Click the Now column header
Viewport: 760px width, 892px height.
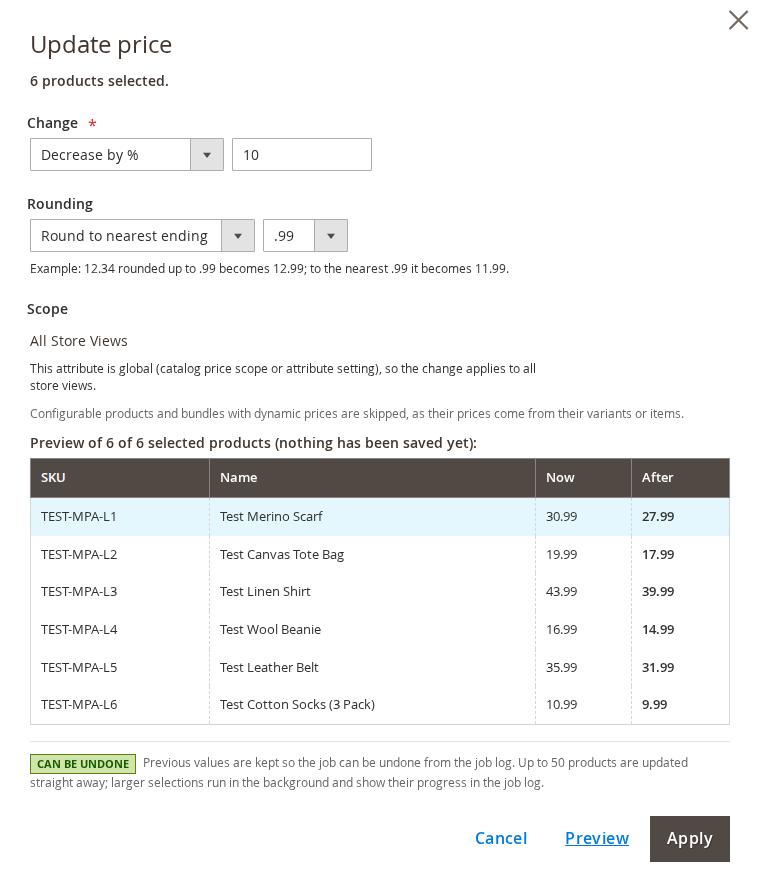click(583, 478)
